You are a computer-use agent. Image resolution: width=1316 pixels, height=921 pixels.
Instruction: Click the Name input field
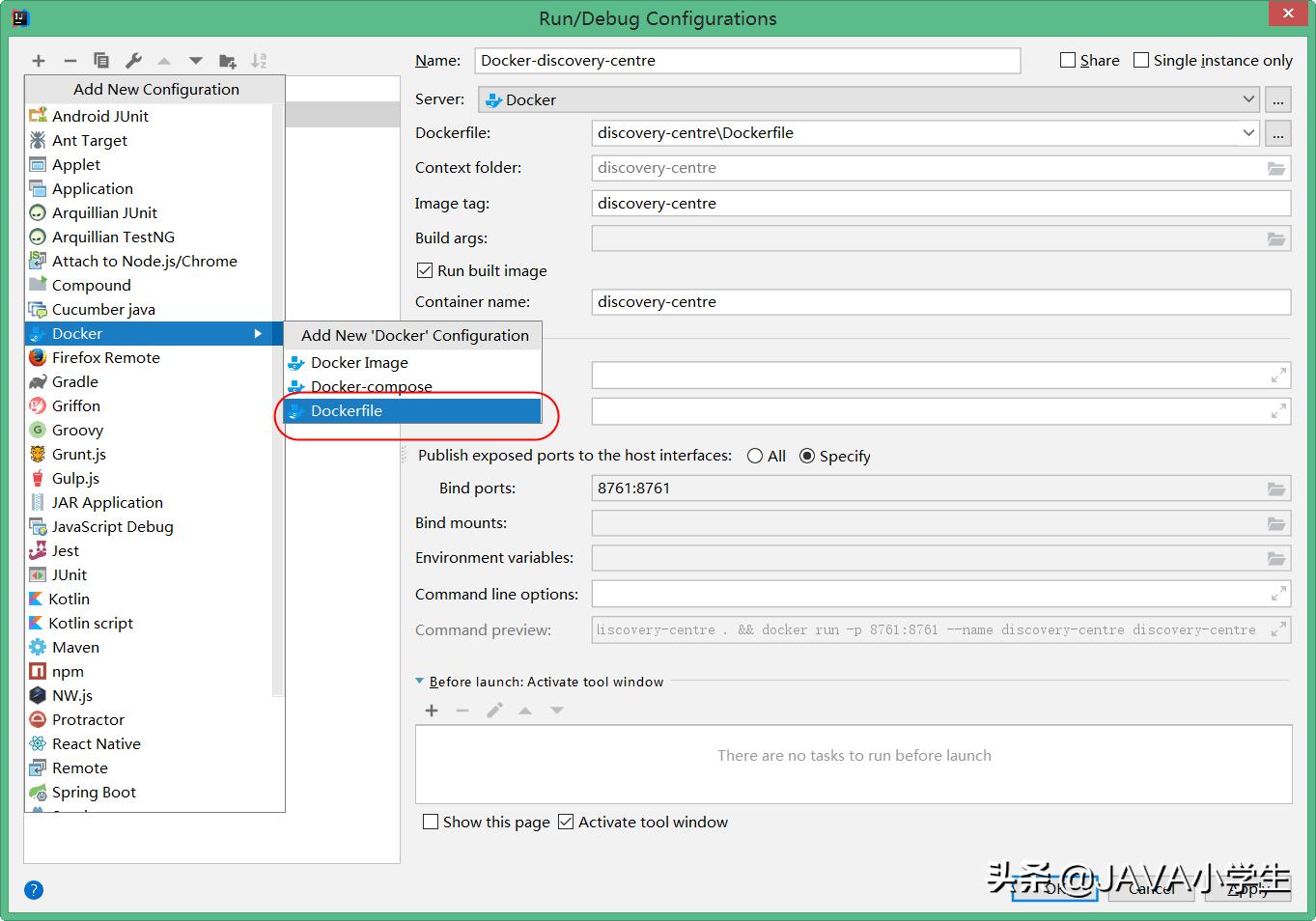pyautogui.click(x=747, y=61)
